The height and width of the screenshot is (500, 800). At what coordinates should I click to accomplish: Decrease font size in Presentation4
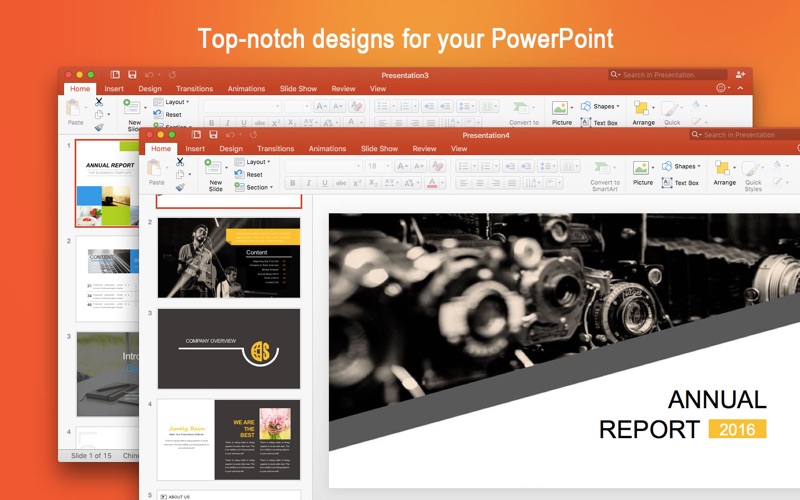[418, 166]
